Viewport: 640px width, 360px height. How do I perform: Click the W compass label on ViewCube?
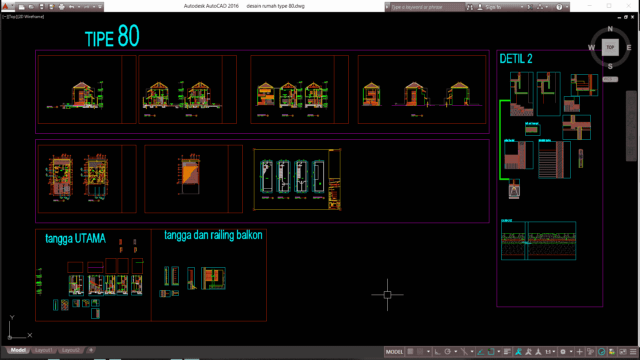tap(591, 48)
